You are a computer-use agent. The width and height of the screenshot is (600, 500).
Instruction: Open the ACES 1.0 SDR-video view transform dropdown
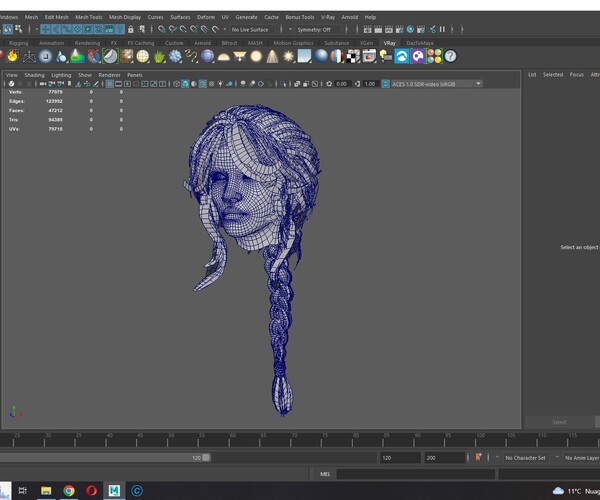(x=436, y=84)
